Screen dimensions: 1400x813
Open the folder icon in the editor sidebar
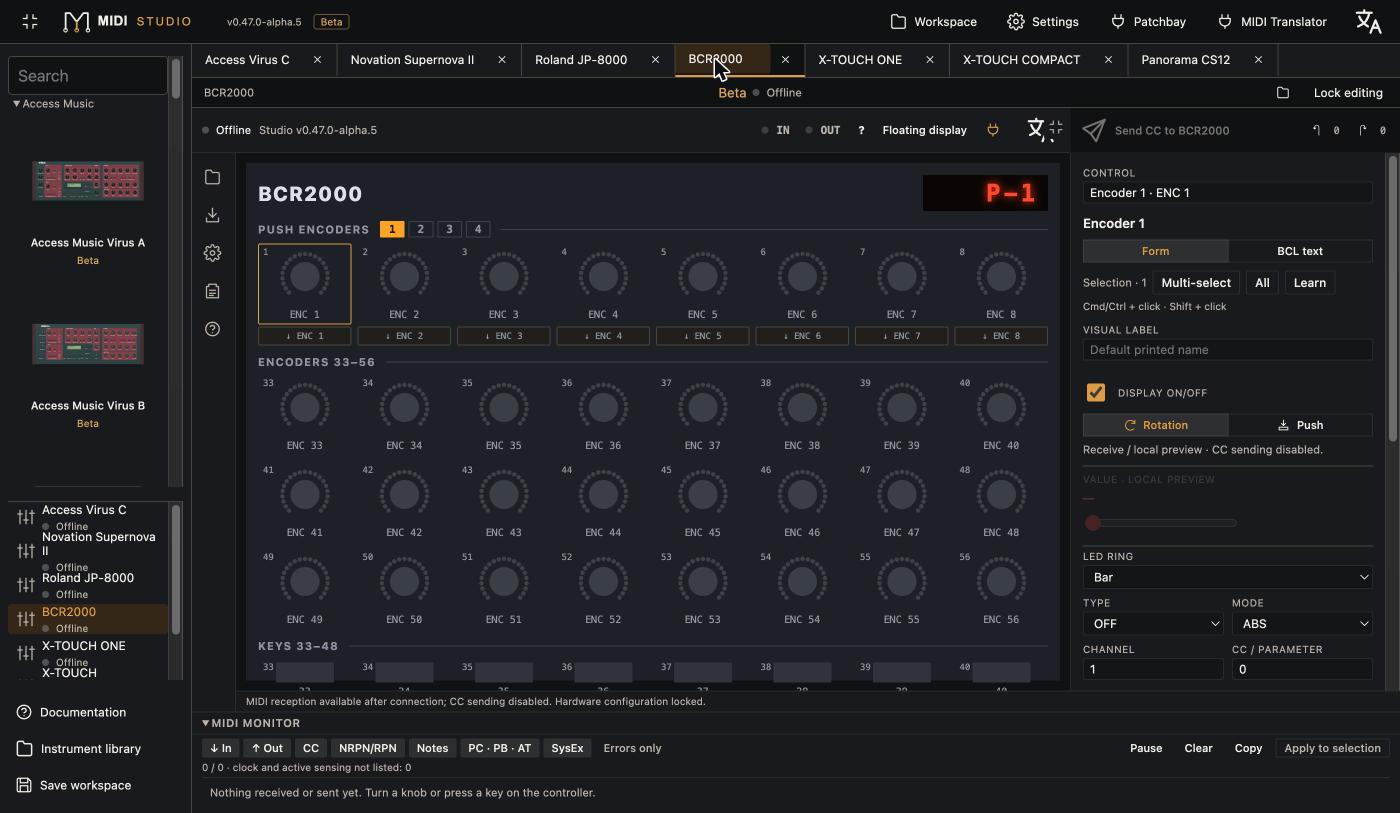(x=212, y=177)
